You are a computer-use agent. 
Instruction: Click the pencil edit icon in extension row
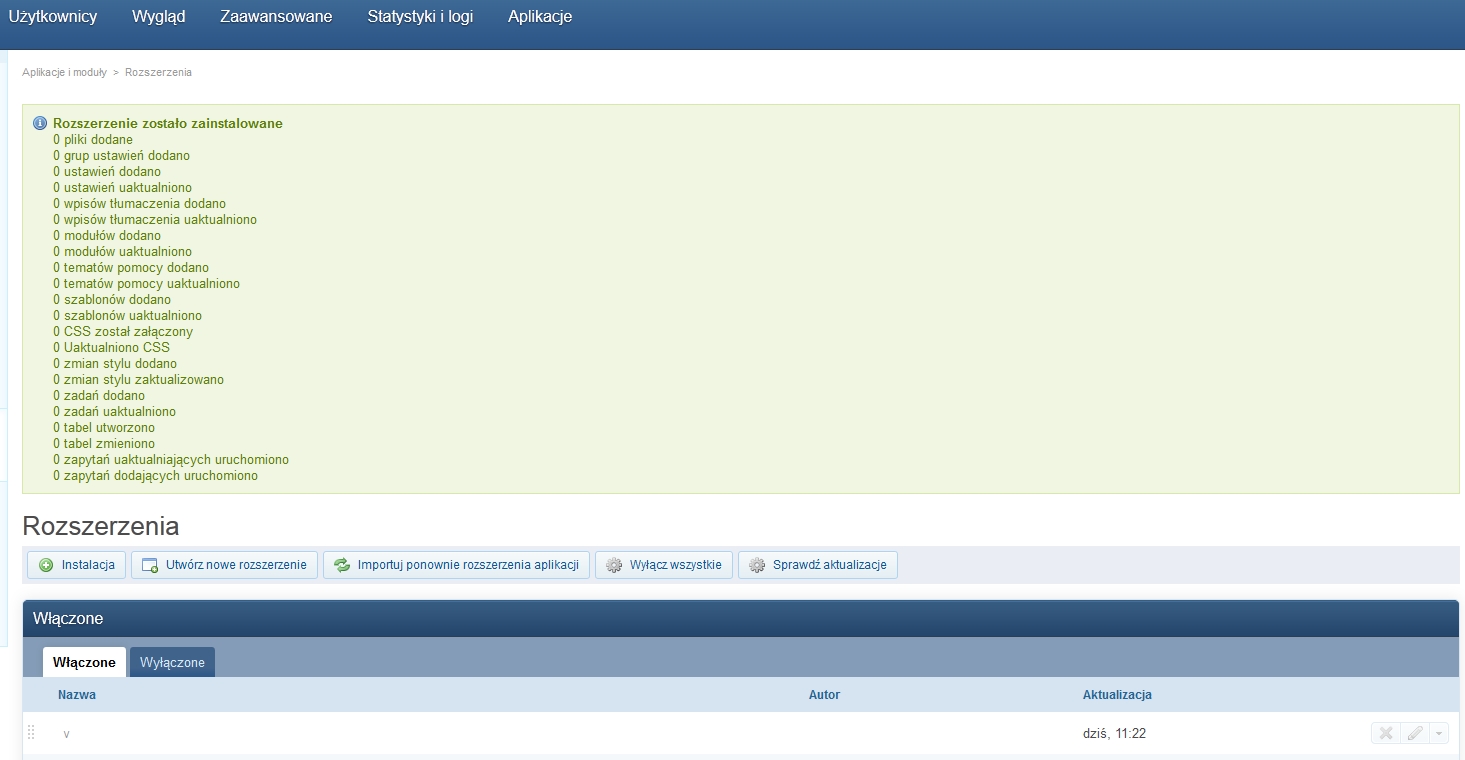point(1414,733)
